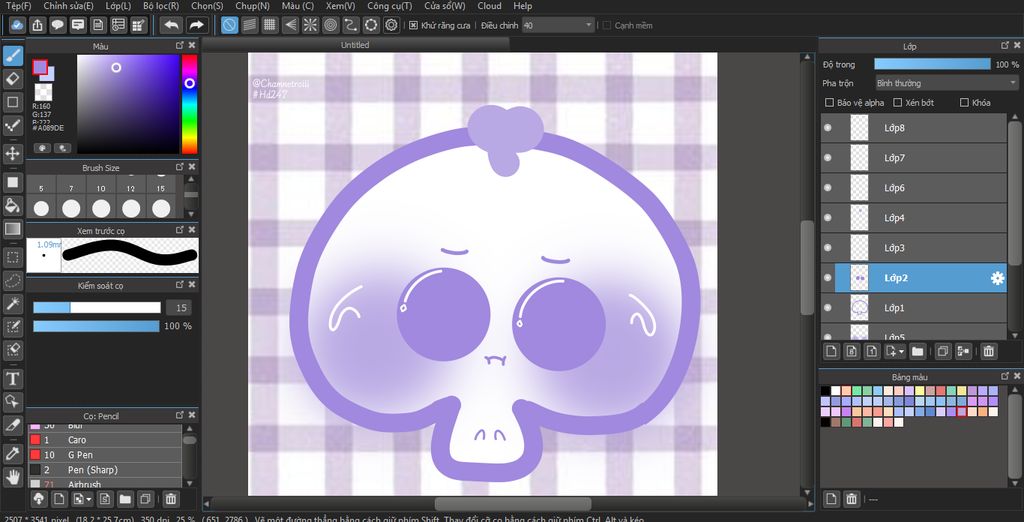Enable concentric circle snap

click(x=330, y=25)
